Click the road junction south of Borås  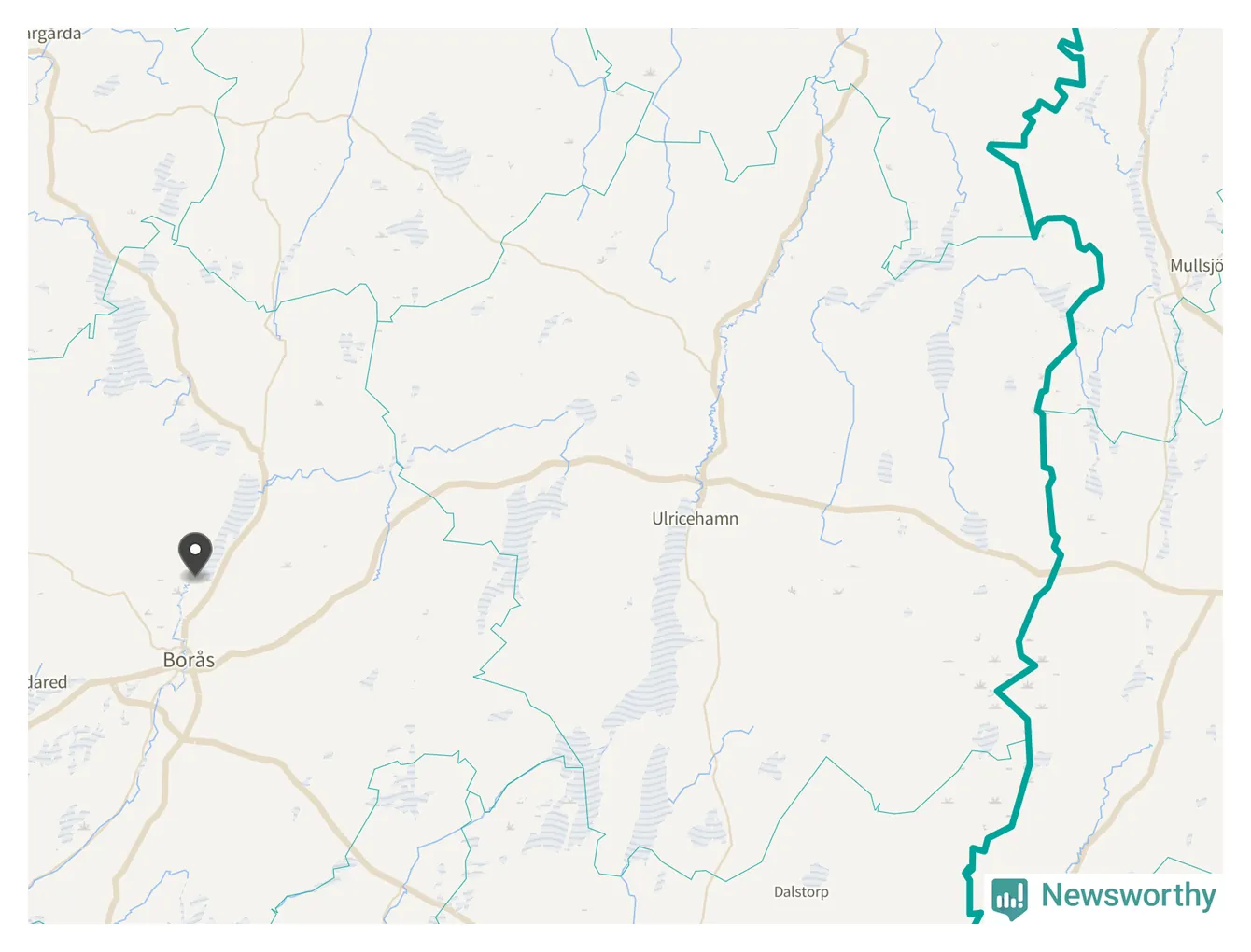(x=181, y=738)
